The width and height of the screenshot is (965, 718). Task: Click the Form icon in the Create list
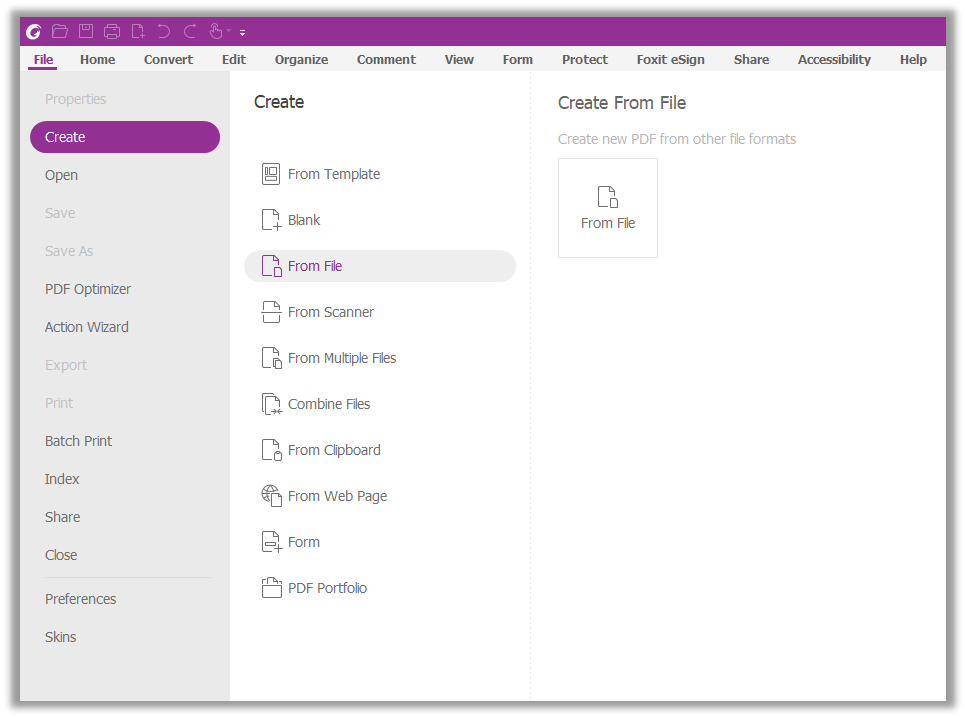(x=271, y=542)
